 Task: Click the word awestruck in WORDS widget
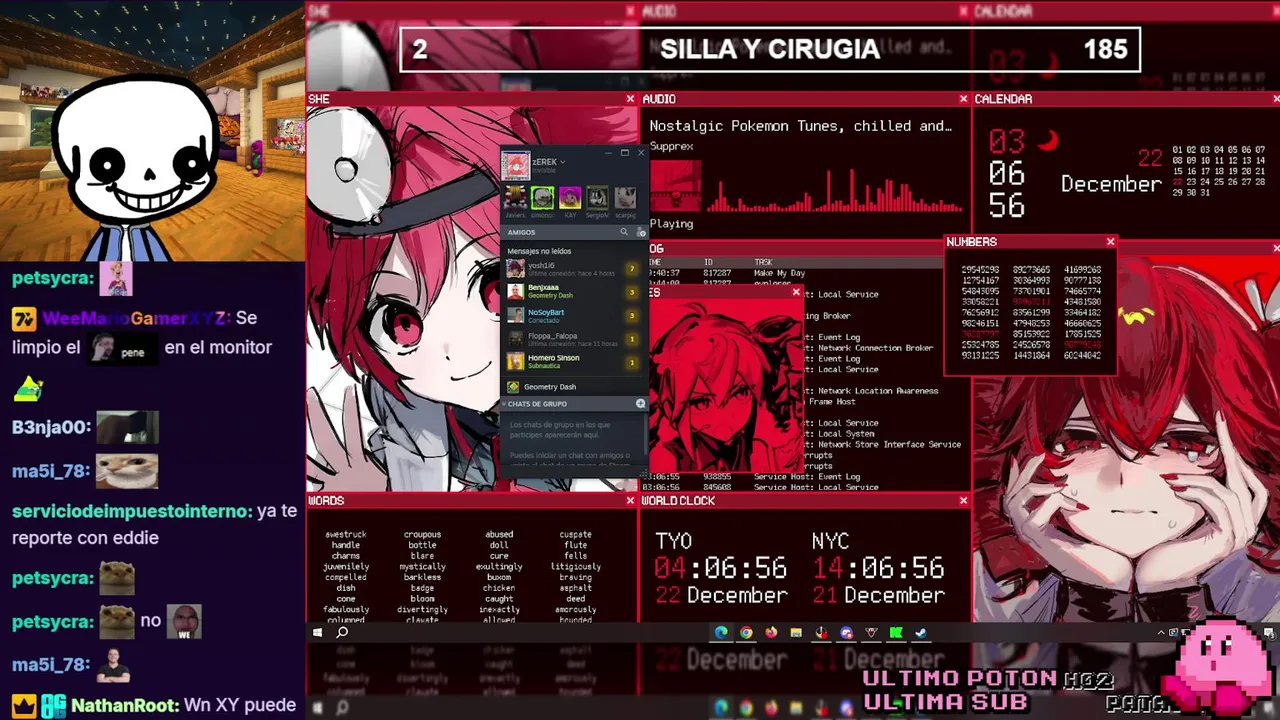(346, 534)
